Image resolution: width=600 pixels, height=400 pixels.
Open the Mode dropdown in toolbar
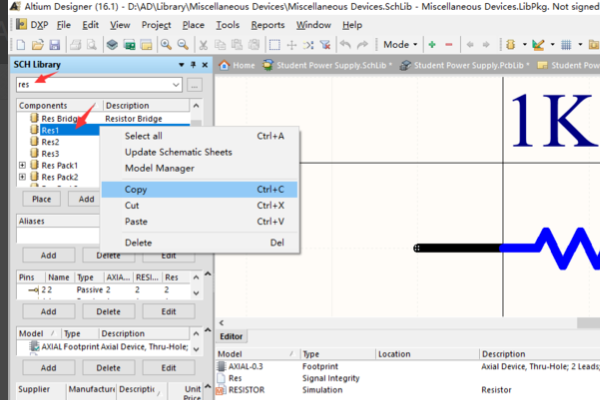tap(401, 45)
